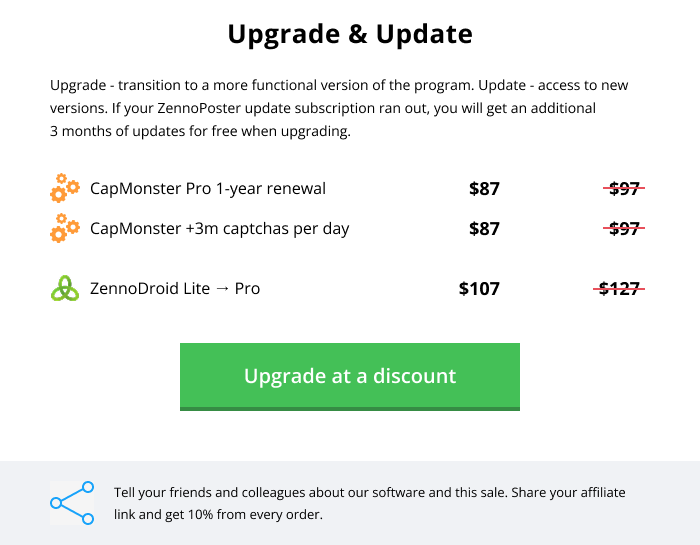Click the $87 price for +3m captchas
Screen dimensions: 700x545
click(484, 229)
